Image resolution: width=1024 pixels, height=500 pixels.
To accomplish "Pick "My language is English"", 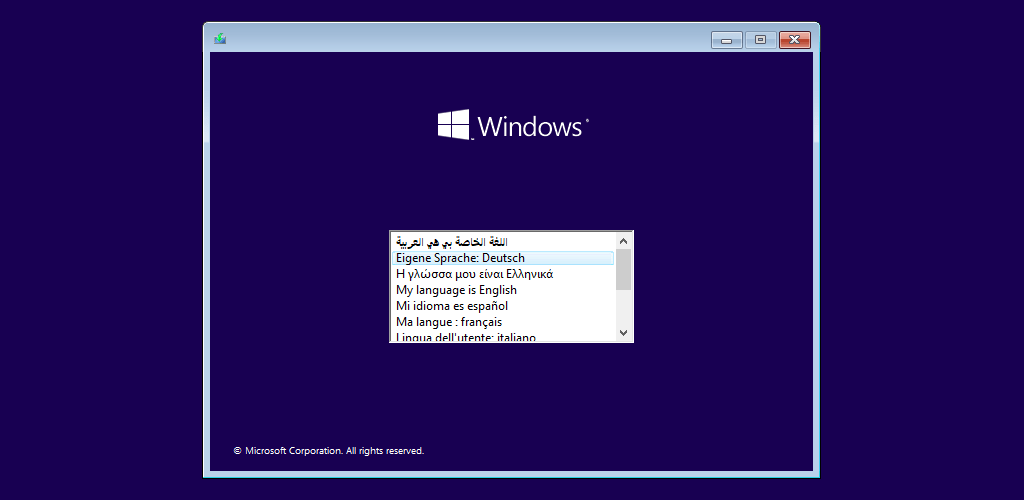I will point(503,290).
